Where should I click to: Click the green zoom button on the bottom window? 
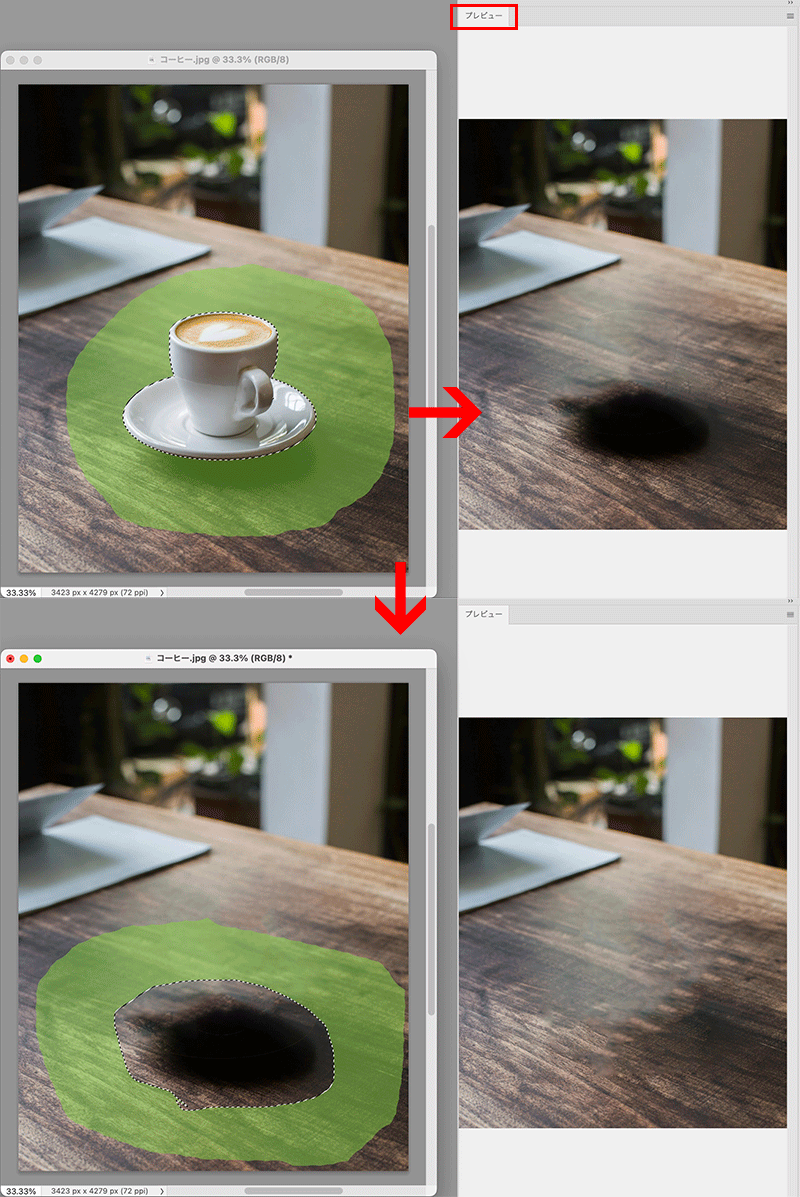(38, 659)
